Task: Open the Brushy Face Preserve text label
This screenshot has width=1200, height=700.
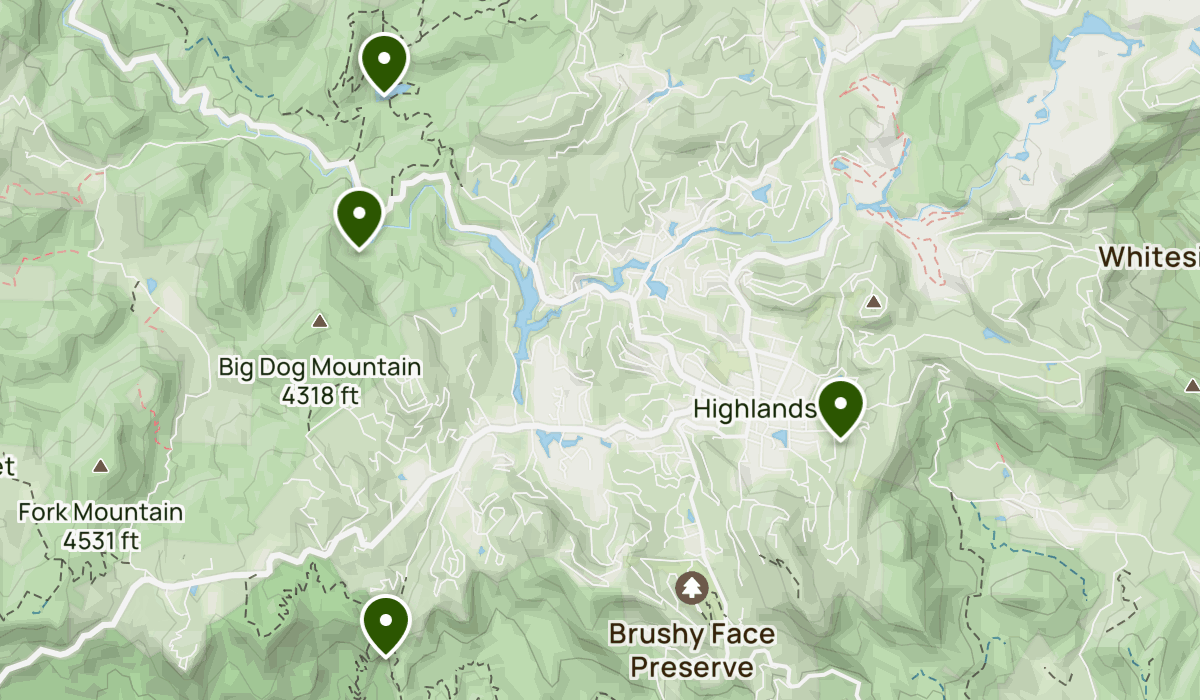Action: tap(691, 650)
